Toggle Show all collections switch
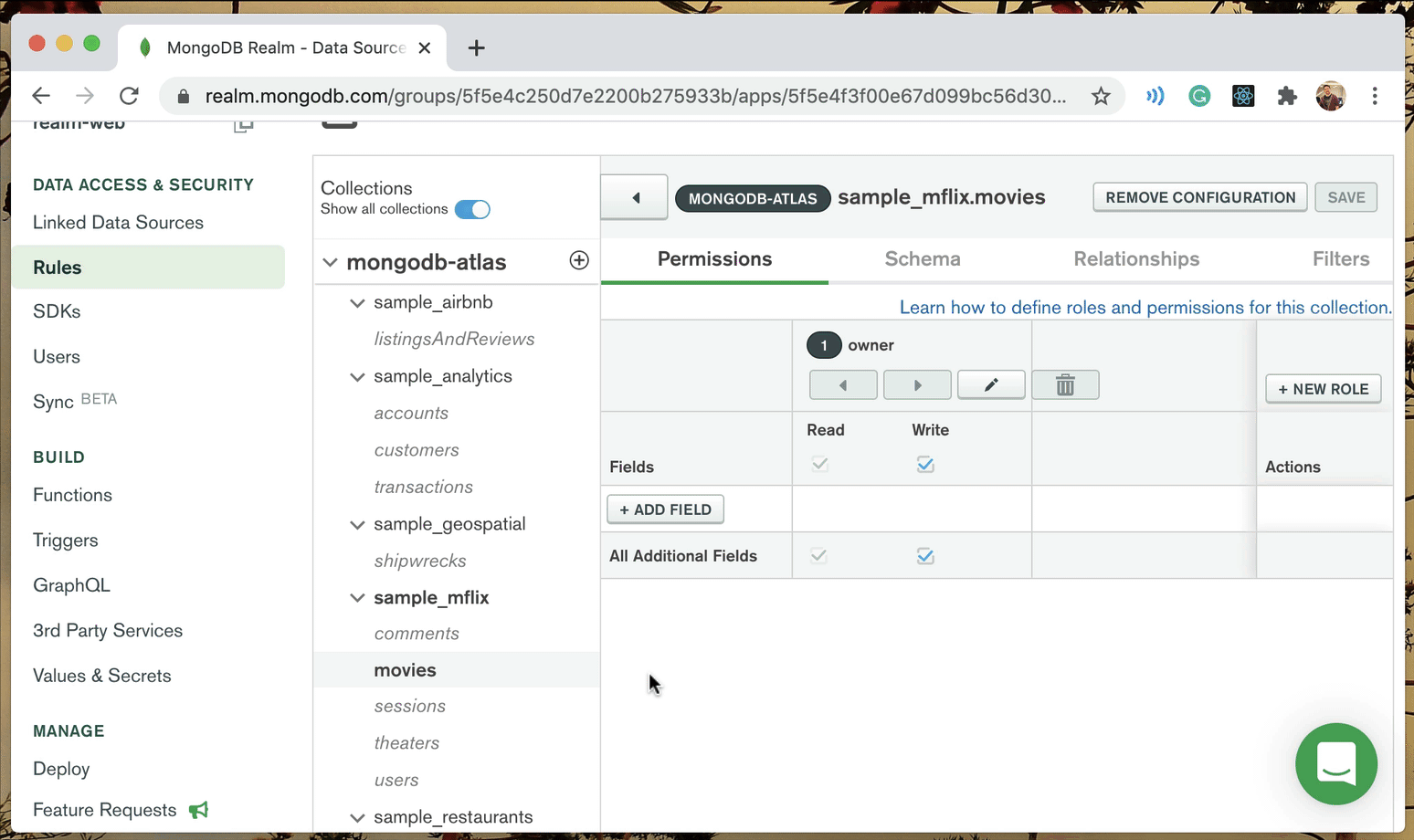 point(472,209)
